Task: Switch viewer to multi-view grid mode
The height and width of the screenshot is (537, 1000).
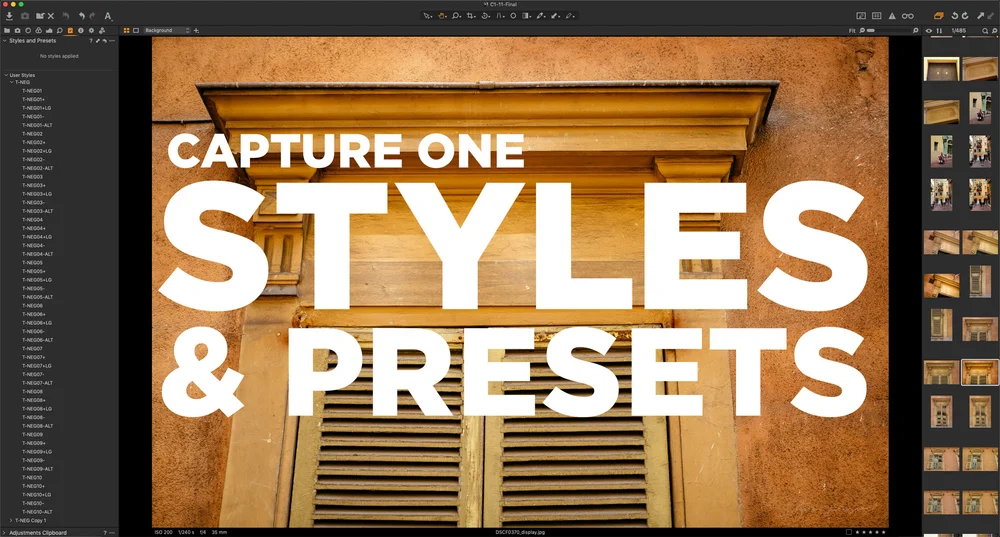Action: coord(126,30)
